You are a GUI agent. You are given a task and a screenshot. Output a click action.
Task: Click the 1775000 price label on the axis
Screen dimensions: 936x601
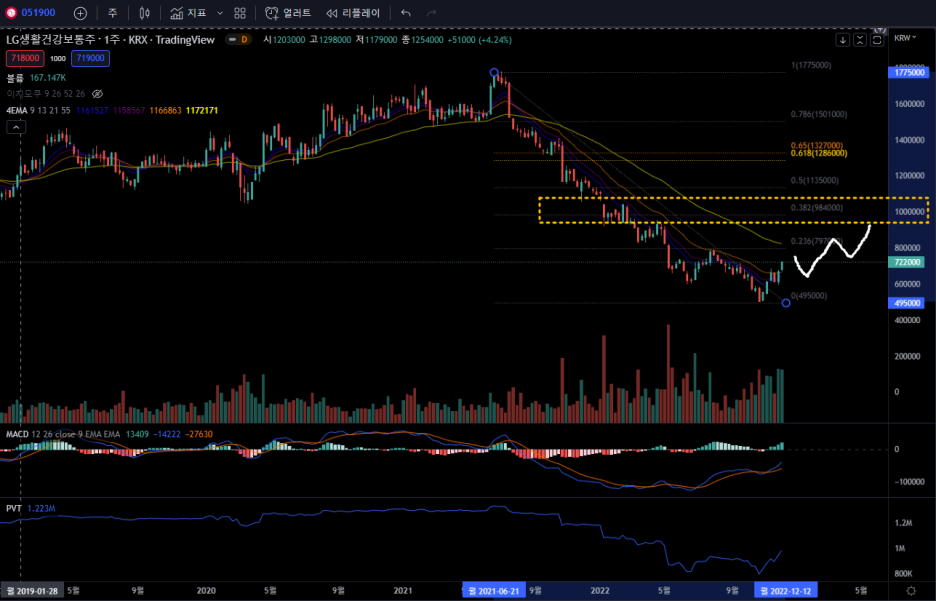pos(907,72)
